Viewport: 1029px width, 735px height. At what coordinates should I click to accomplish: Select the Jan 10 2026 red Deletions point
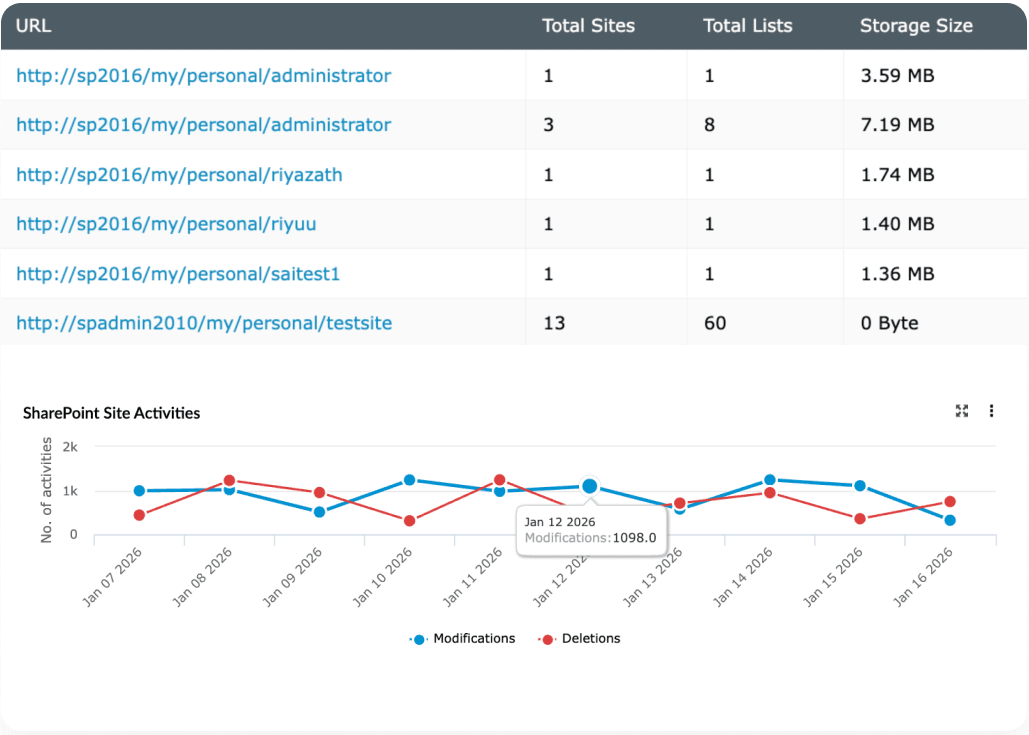(407, 519)
